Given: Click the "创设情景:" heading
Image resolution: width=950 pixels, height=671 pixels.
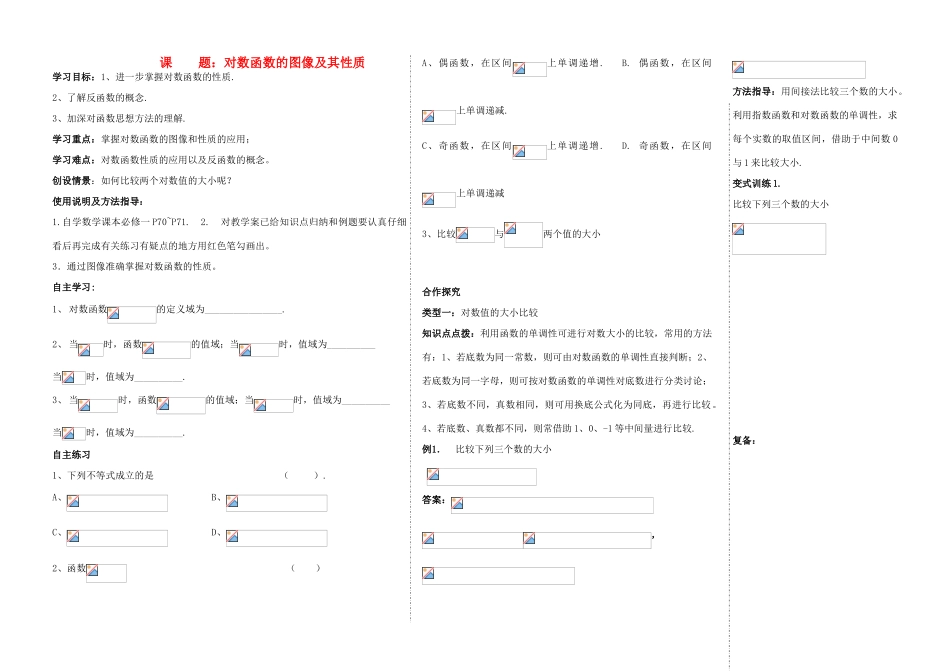Looking at the screenshot, I should pyautogui.click(x=74, y=180).
